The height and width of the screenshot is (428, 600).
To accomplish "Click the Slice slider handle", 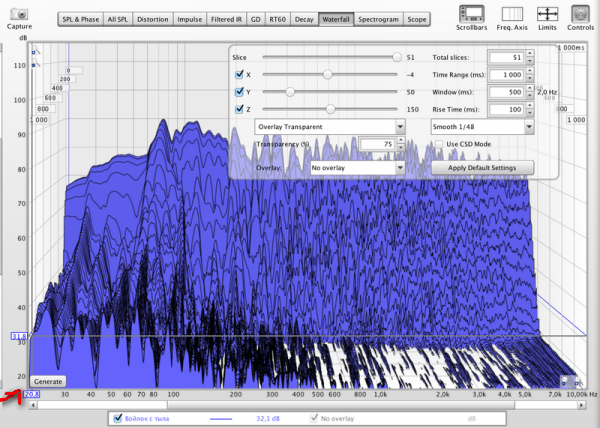I will 397,58.
